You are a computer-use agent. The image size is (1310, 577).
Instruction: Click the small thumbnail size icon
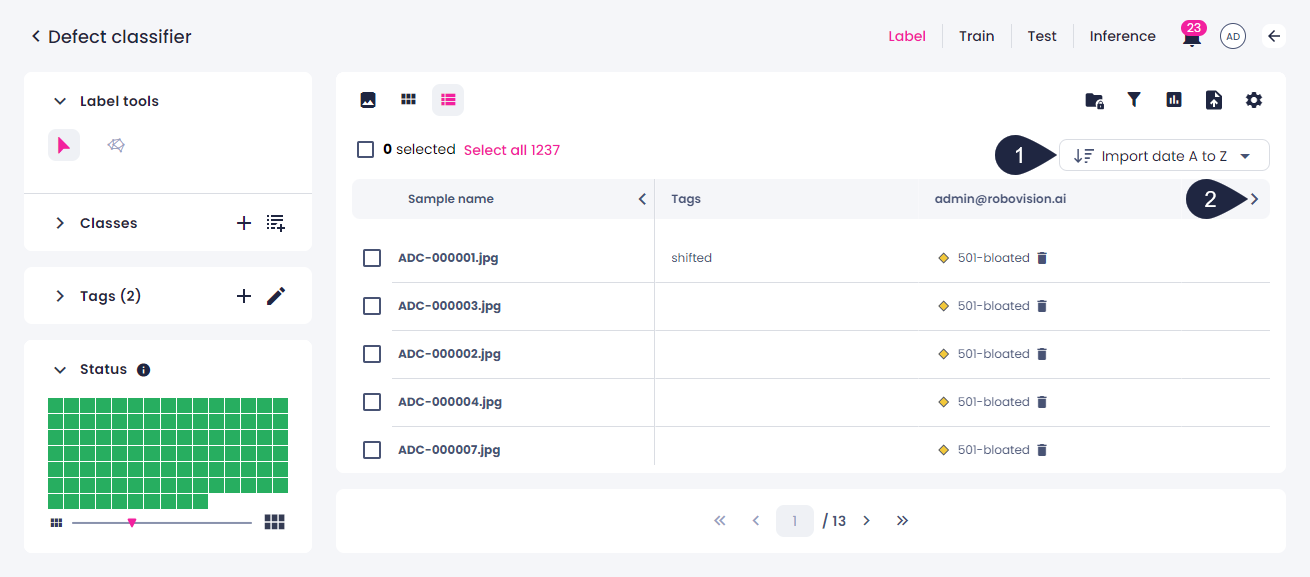(x=56, y=522)
